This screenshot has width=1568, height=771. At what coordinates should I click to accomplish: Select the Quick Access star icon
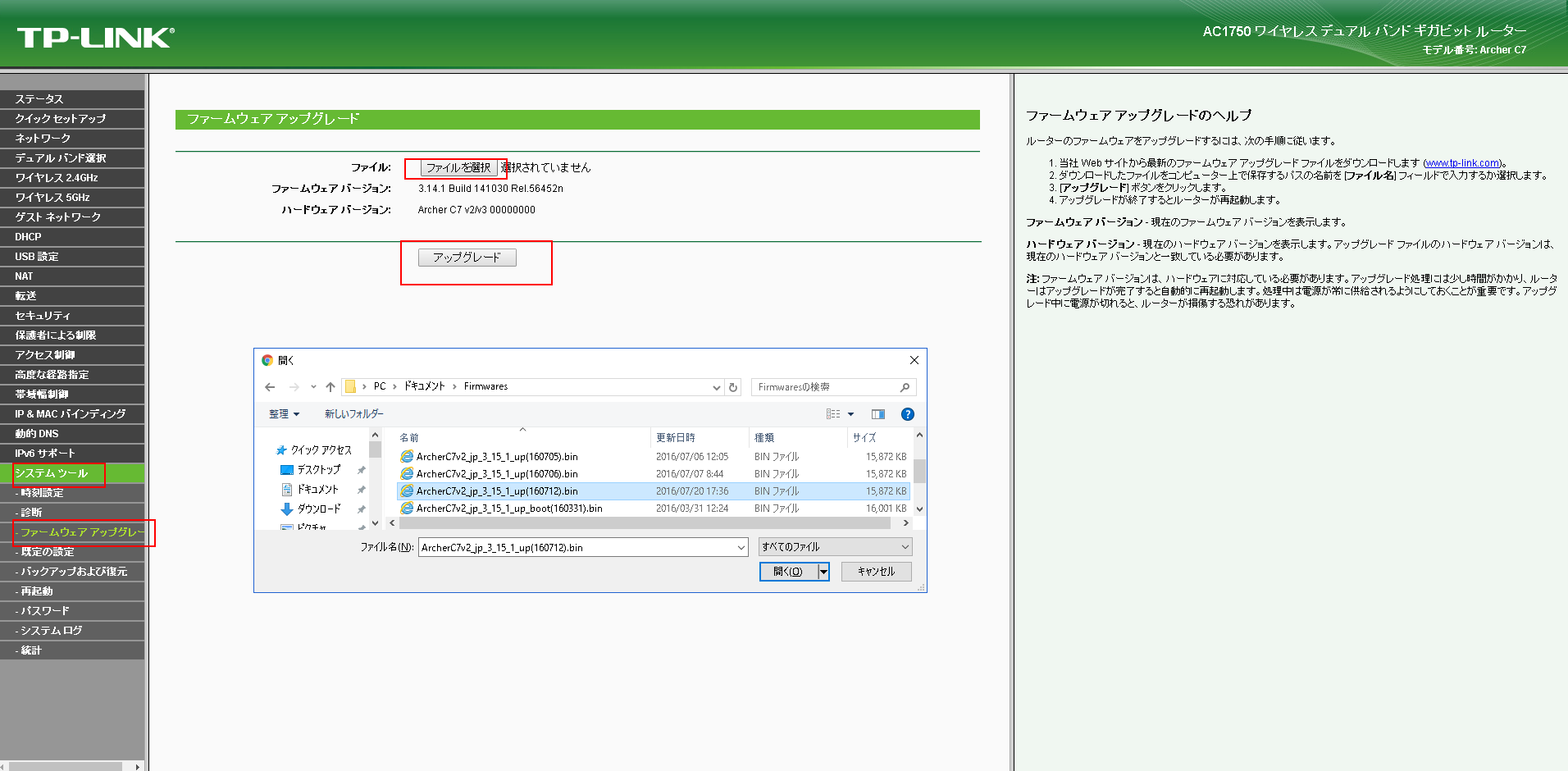pos(281,450)
